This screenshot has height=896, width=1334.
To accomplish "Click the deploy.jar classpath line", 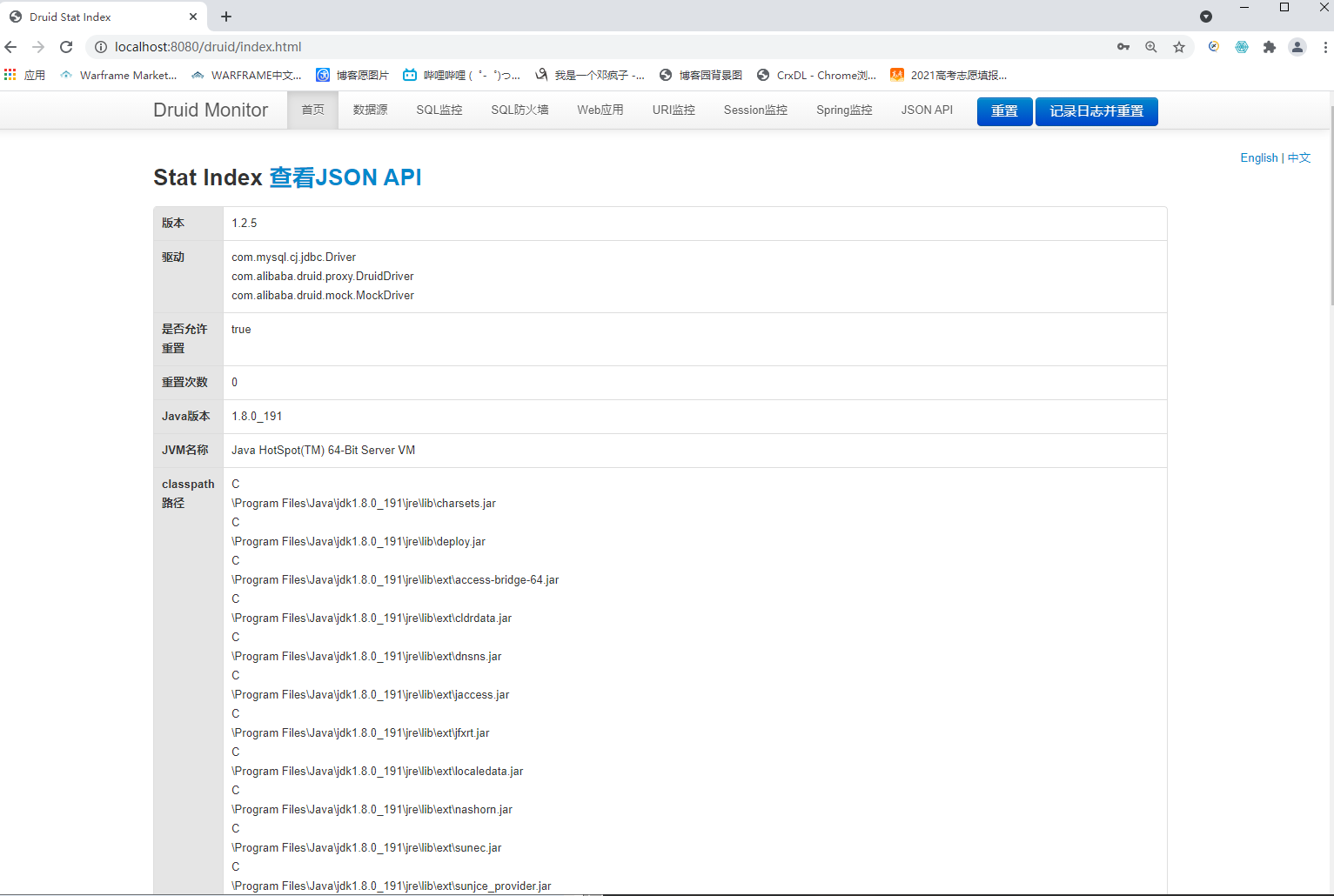I will [359, 542].
